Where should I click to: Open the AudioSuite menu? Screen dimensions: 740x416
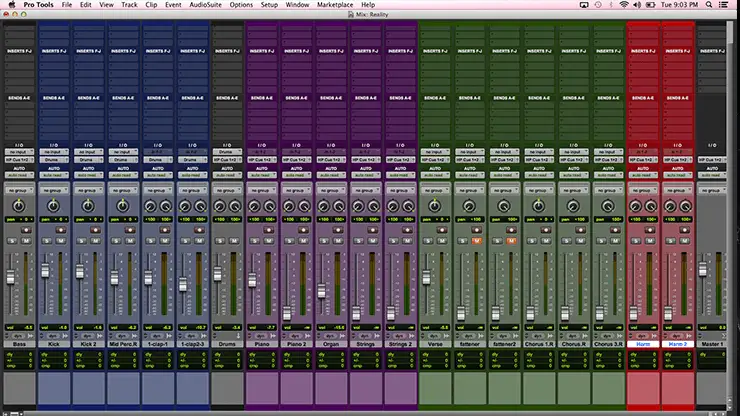pos(204,5)
